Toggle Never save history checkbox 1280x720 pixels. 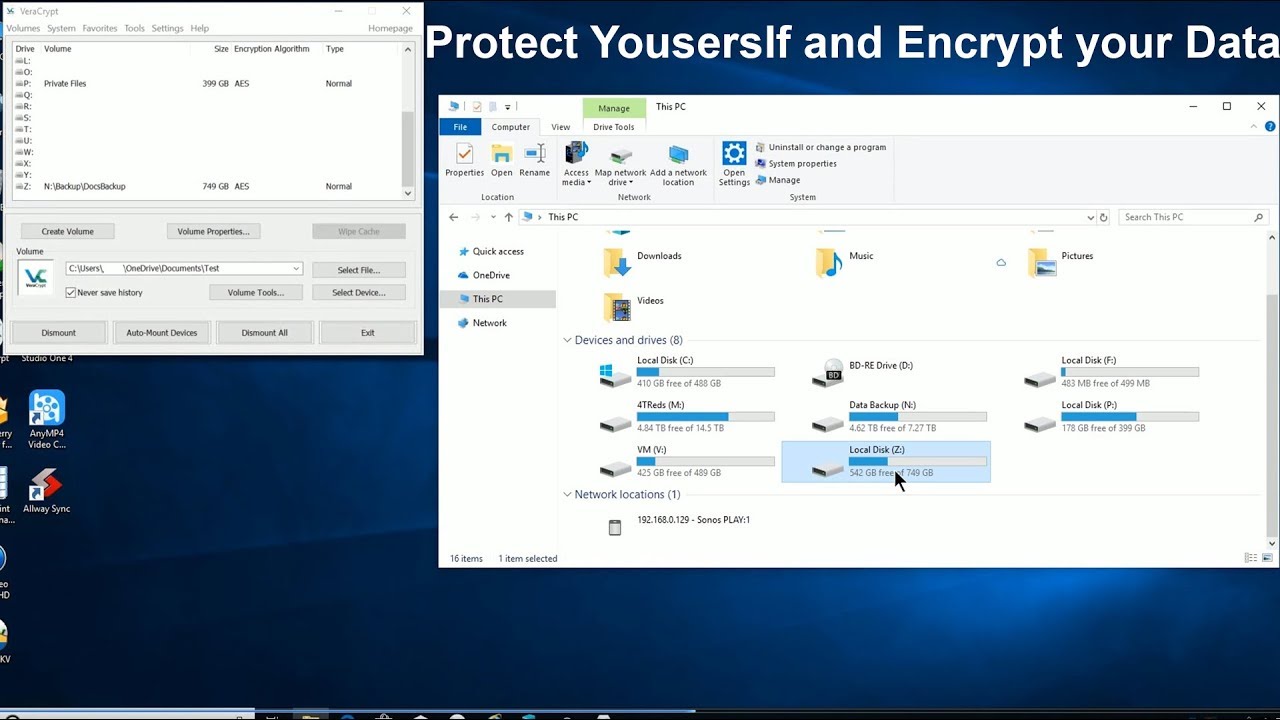click(x=71, y=292)
